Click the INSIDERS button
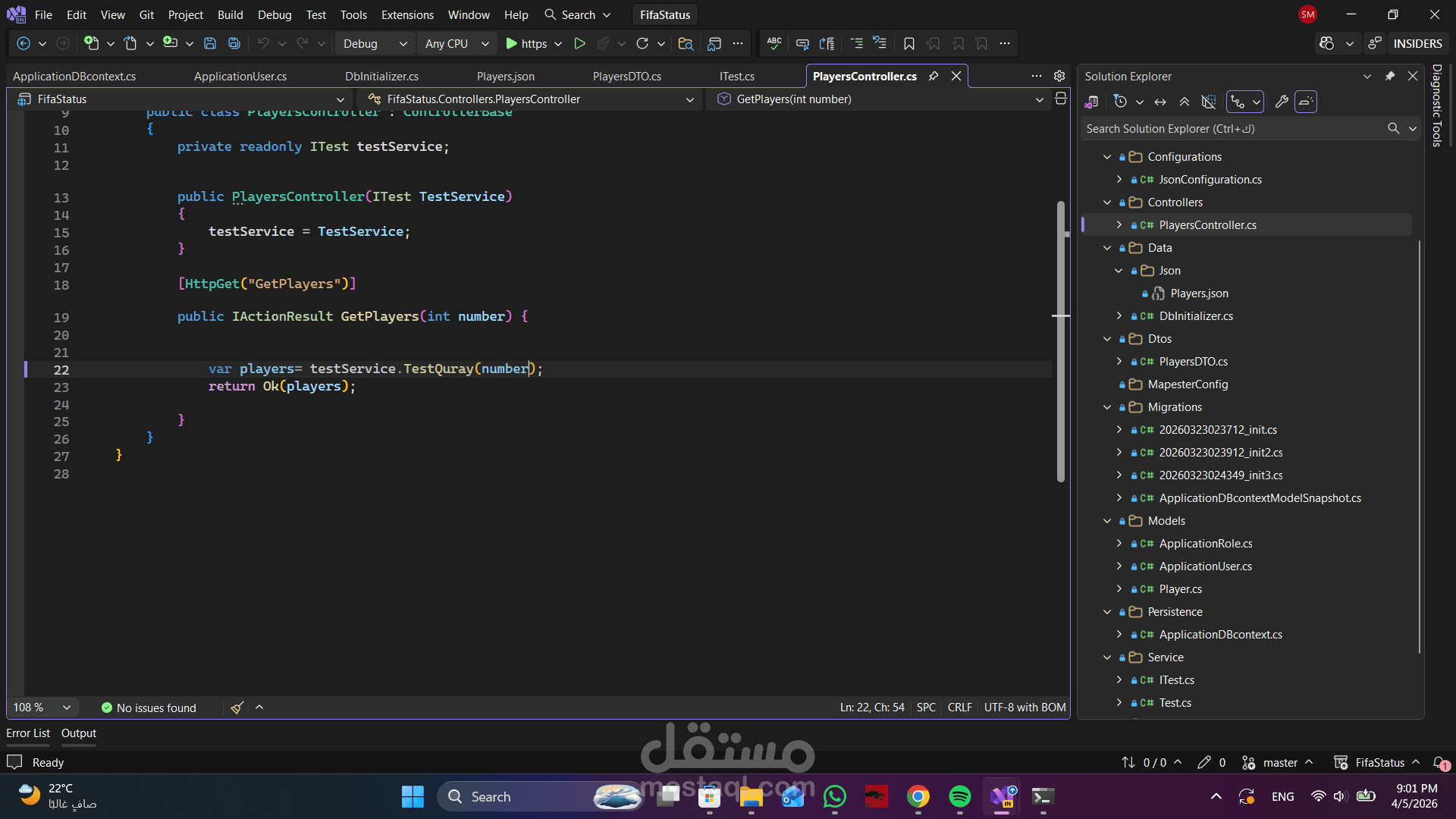The image size is (1456, 819). [x=1417, y=43]
